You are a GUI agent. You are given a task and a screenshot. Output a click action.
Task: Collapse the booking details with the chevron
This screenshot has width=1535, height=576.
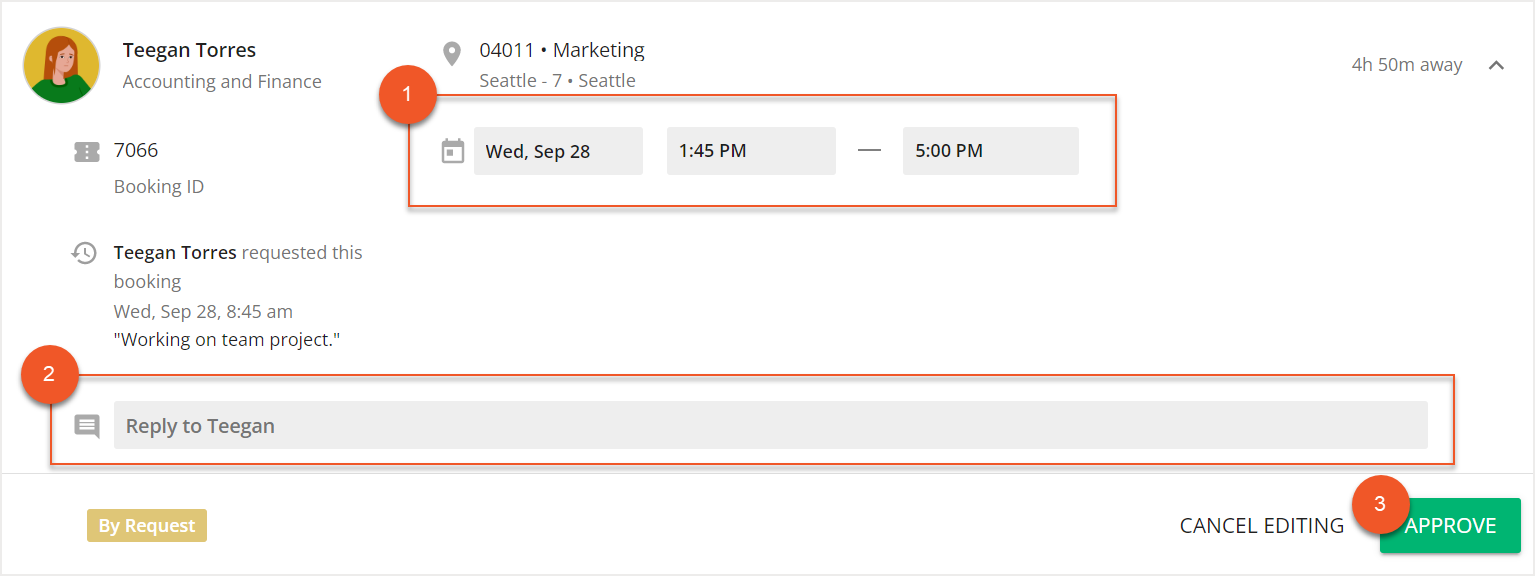click(1497, 64)
